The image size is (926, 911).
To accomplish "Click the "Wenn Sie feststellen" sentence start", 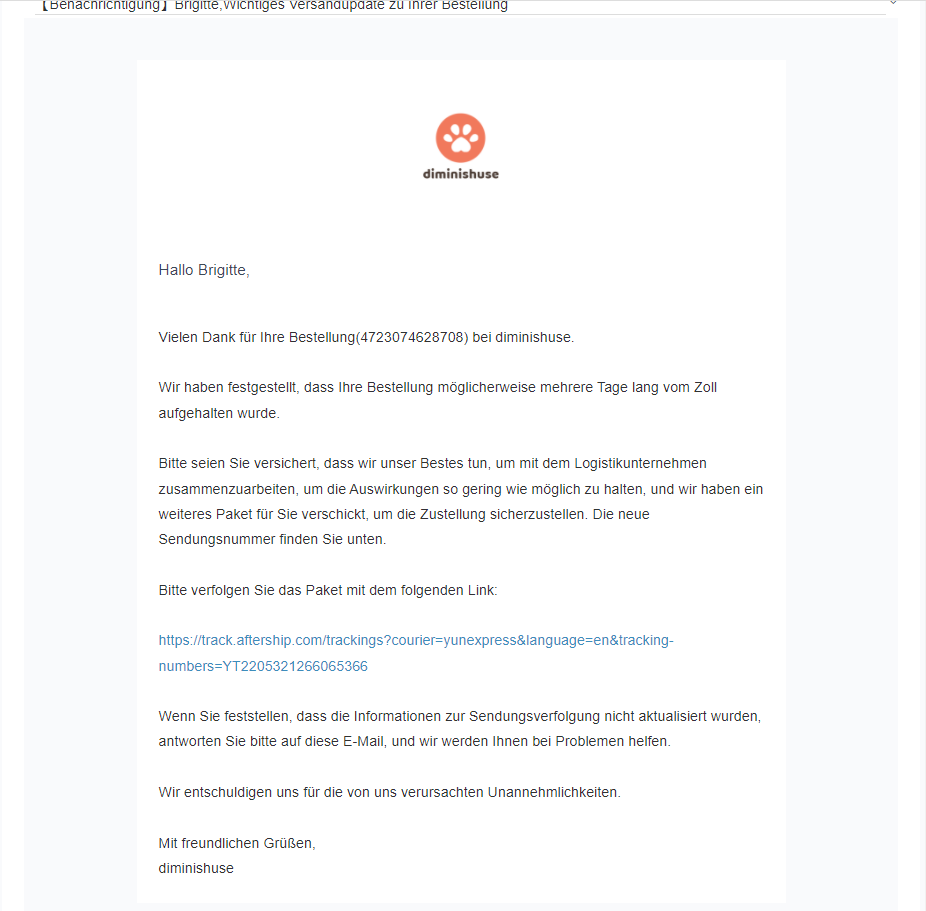I will [x=223, y=716].
